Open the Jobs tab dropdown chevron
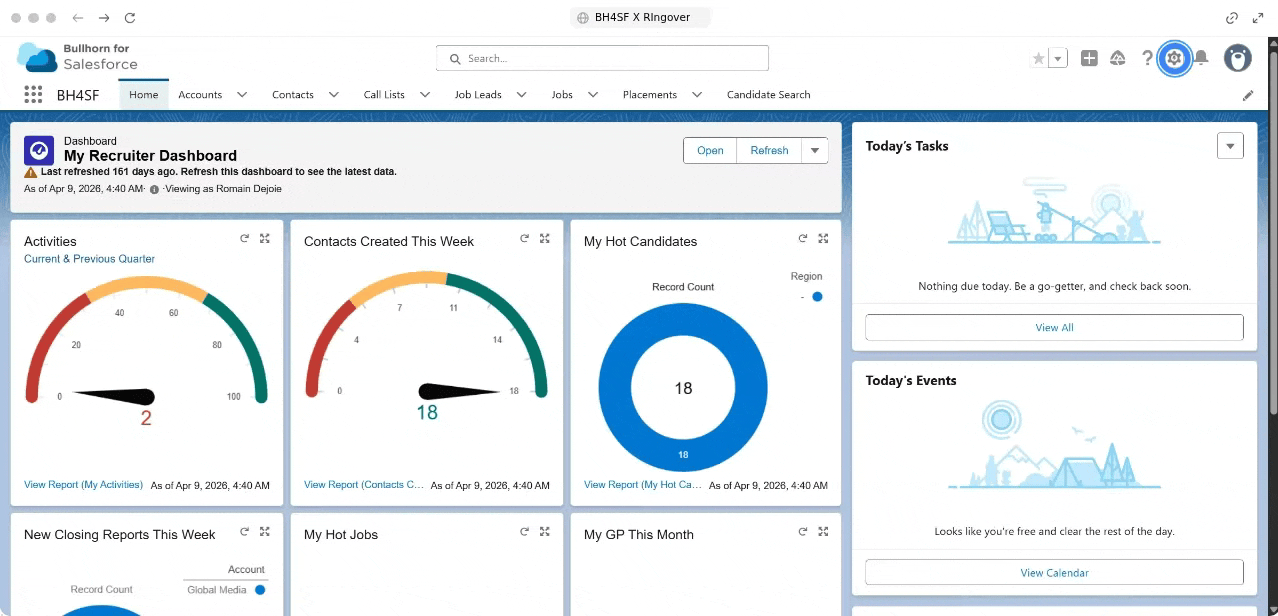Image resolution: width=1278 pixels, height=616 pixels. pyautogui.click(x=593, y=95)
